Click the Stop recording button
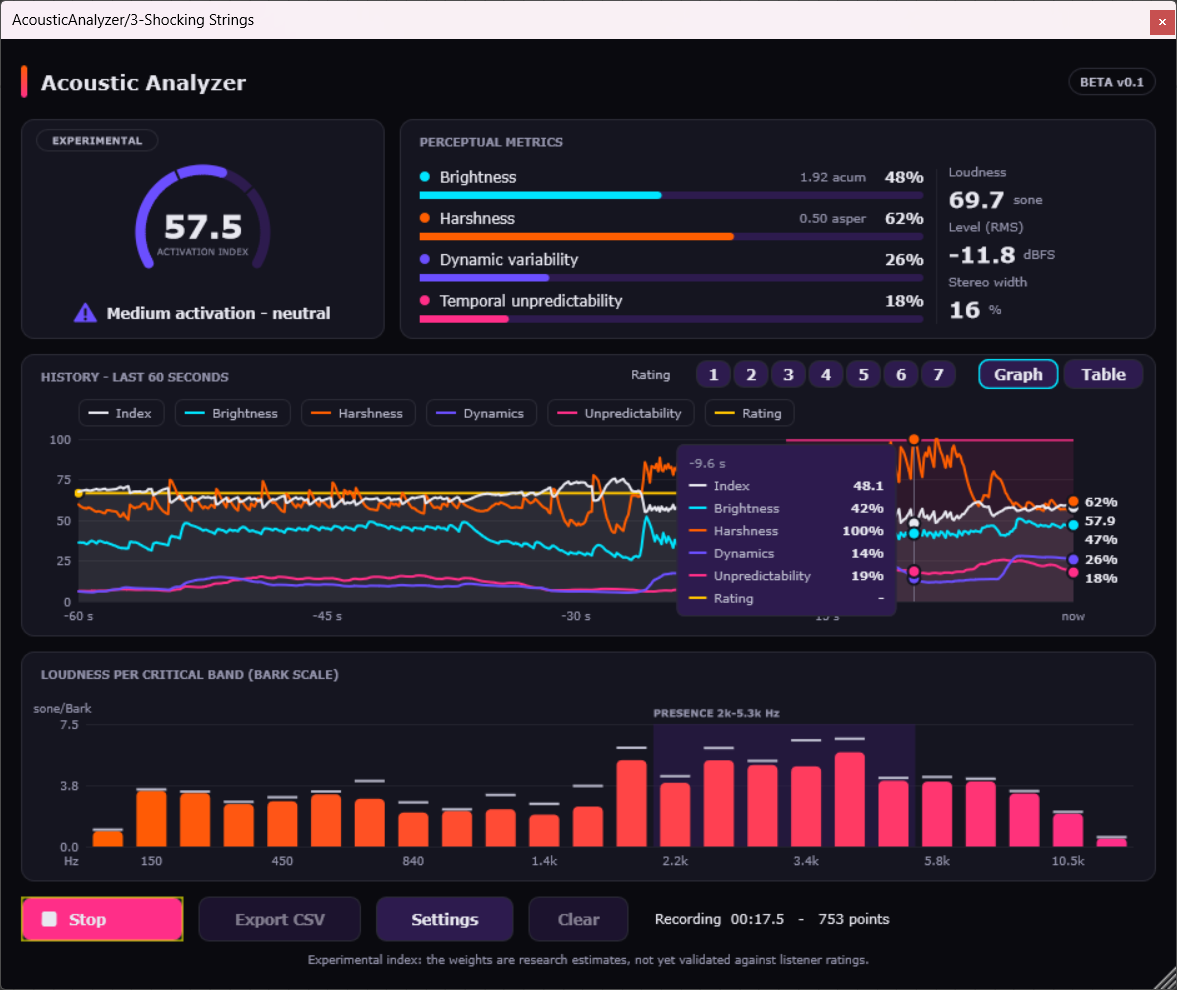 102,919
